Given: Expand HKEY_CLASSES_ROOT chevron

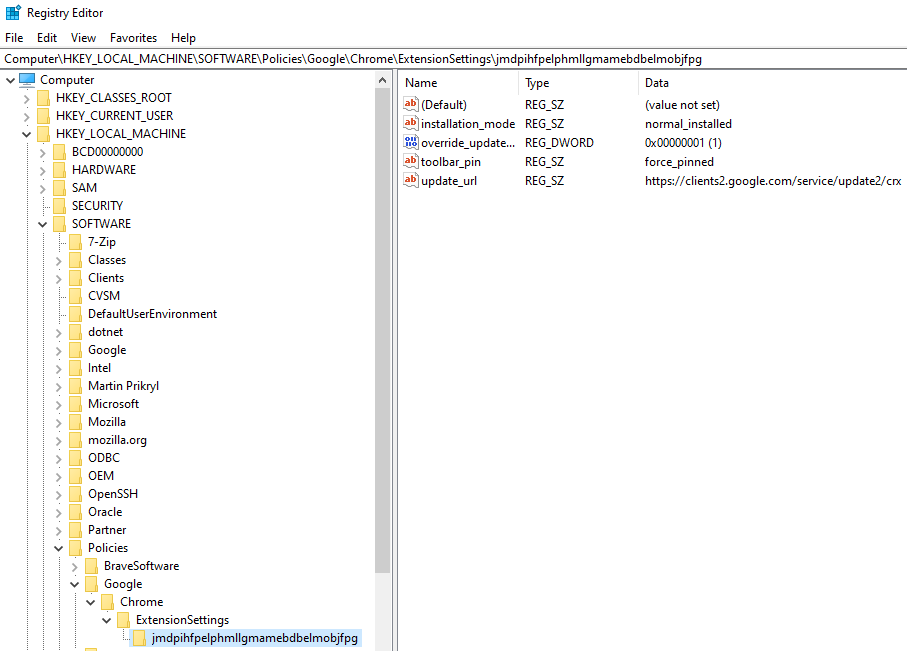Looking at the screenshot, I should [27, 98].
